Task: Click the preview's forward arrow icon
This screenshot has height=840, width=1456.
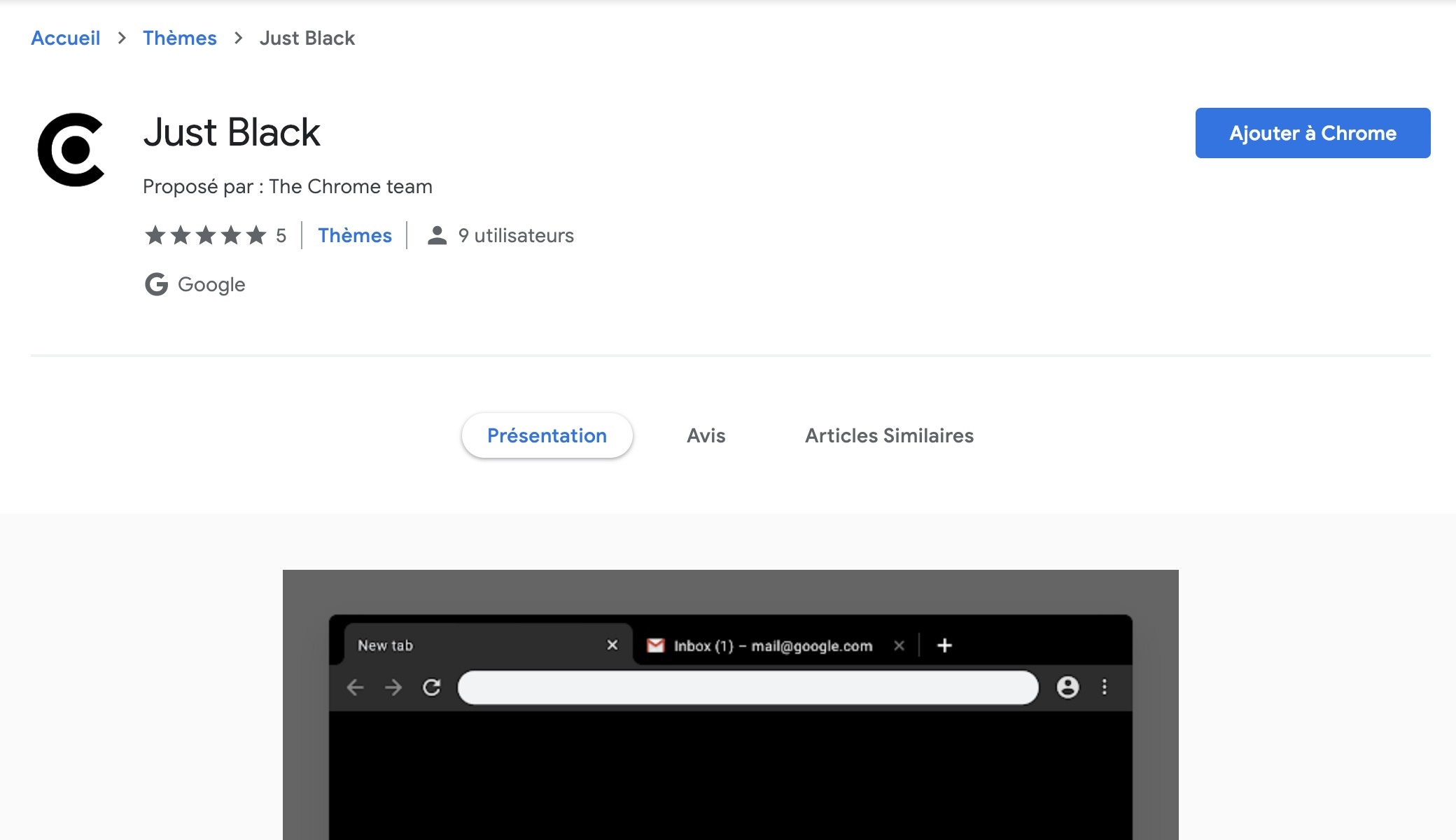Action: 393,687
